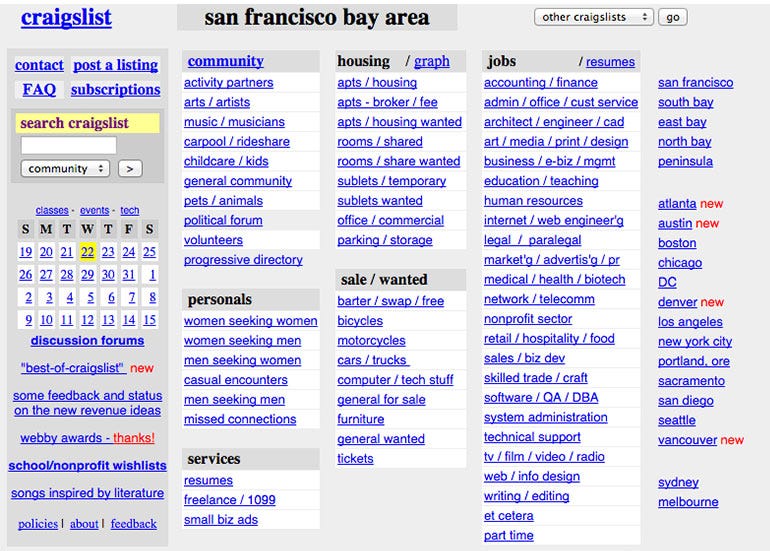Screen dimensions: 770x551
Task: Open 'software / QA / DBA' jobs
Action: [541, 397]
